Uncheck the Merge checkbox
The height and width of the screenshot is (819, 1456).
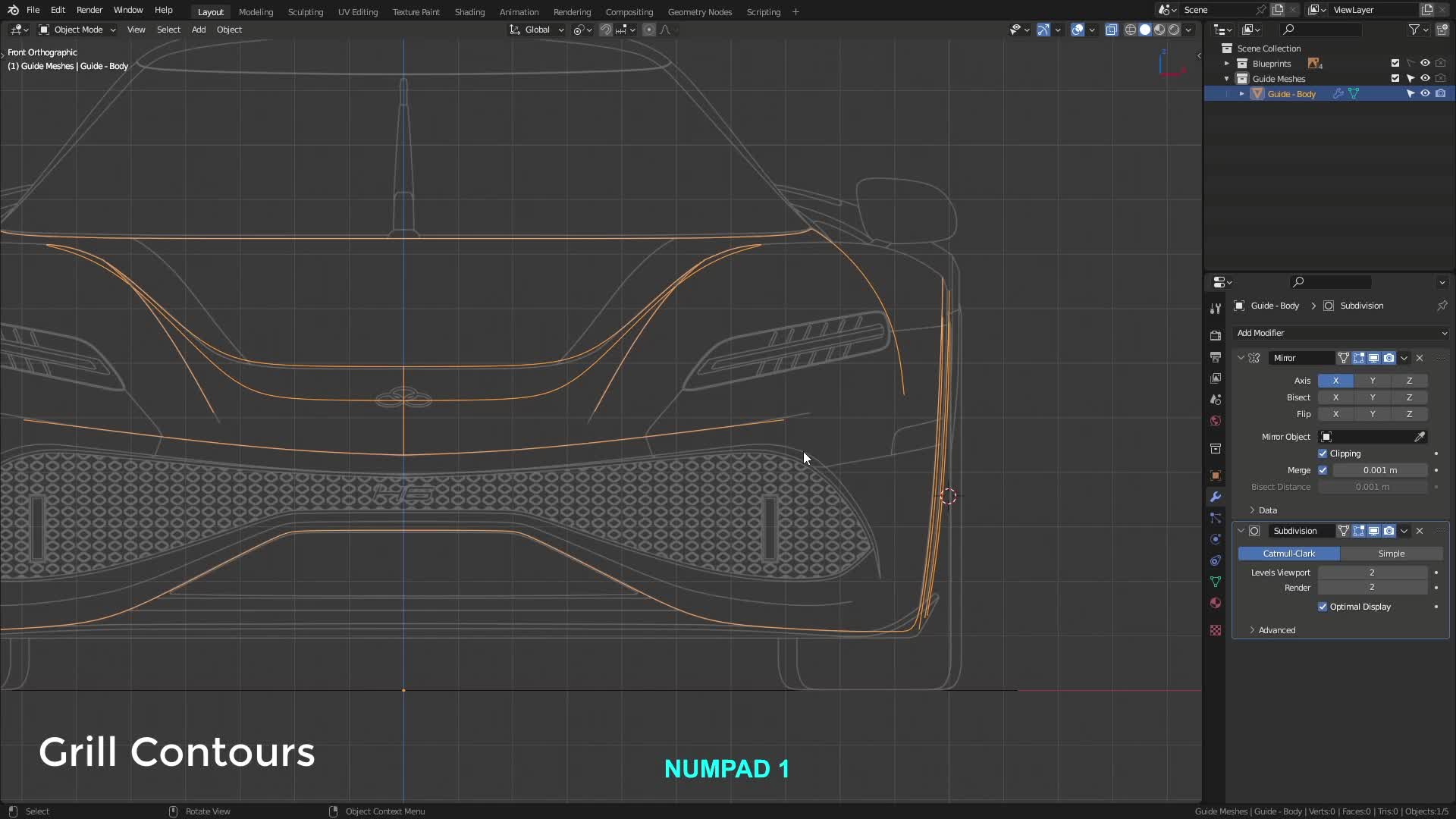click(1323, 470)
